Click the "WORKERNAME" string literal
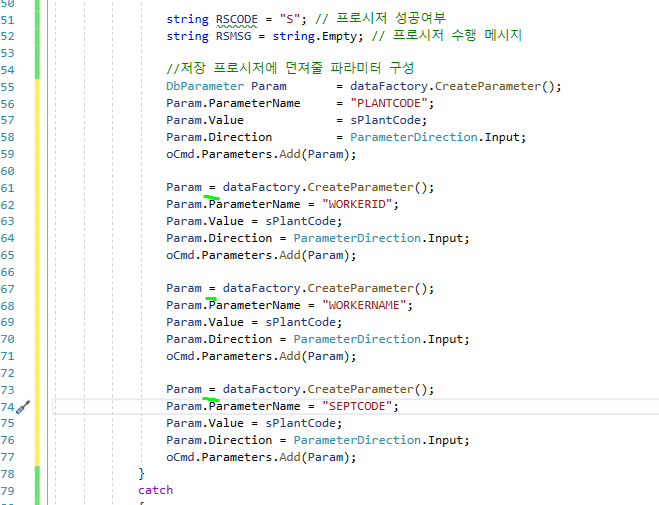 point(364,305)
